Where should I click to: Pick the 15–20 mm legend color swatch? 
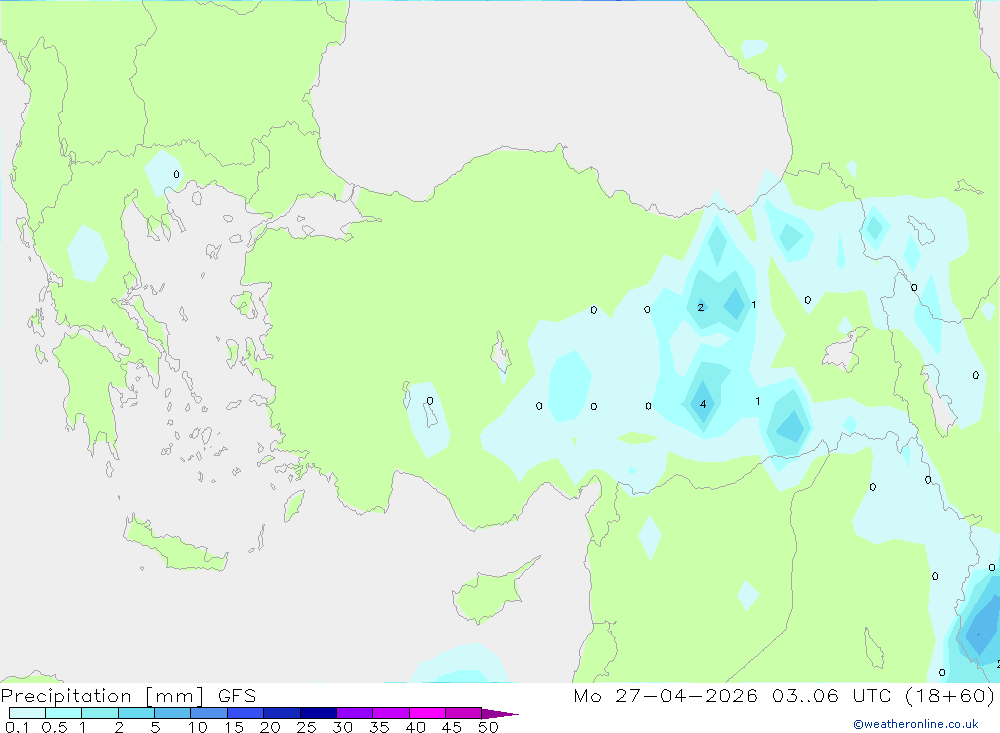point(246,713)
